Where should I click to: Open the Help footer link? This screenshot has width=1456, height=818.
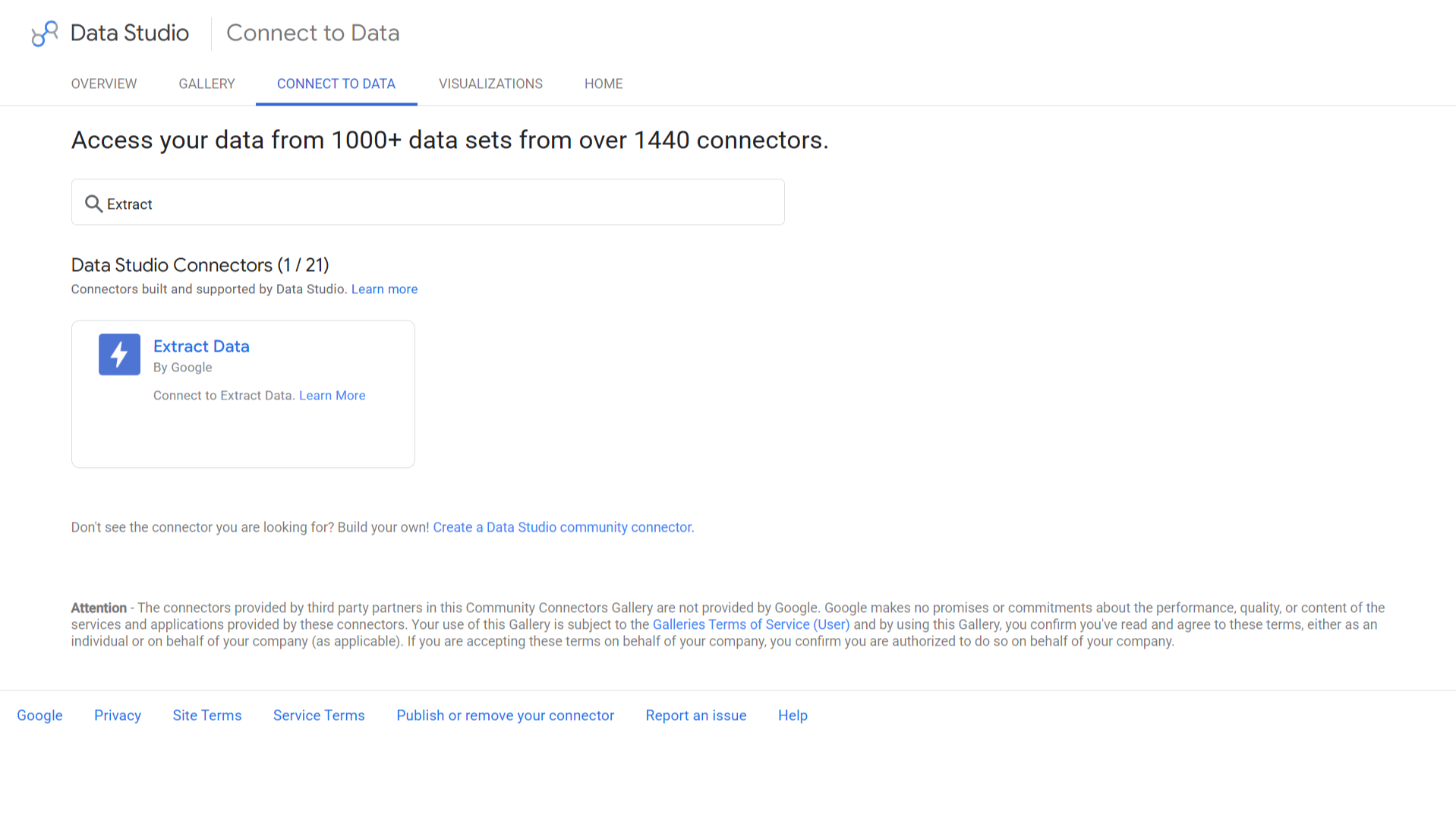tap(793, 715)
